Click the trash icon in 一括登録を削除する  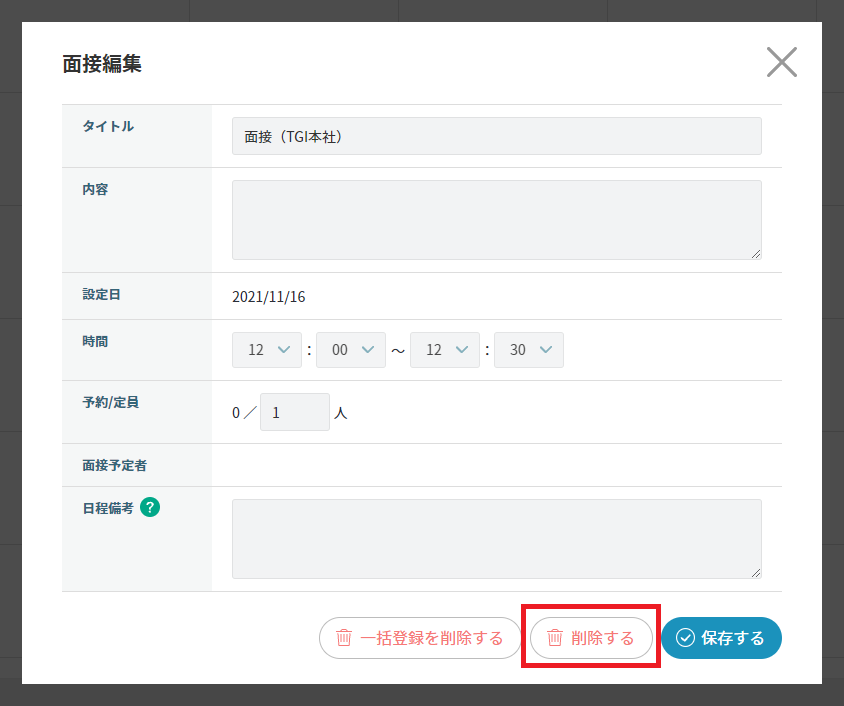click(x=344, y=638)
